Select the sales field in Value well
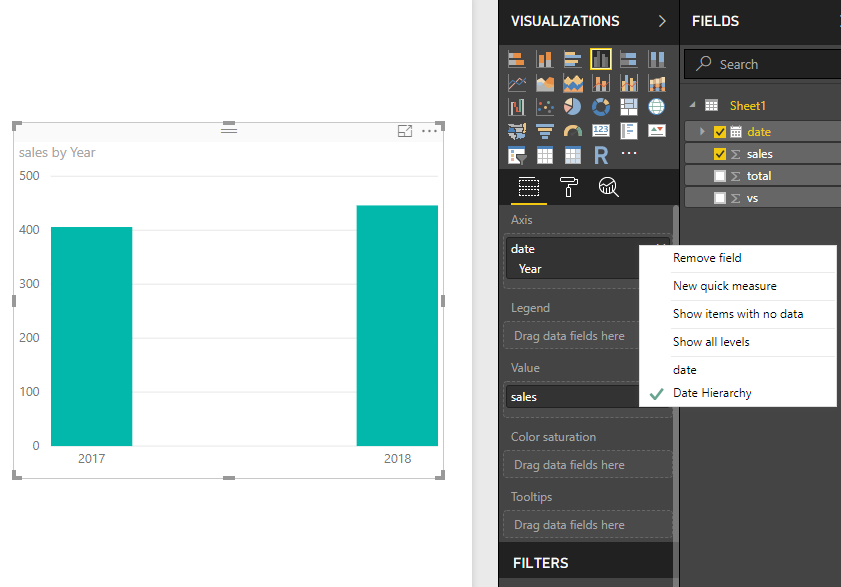 click(572, 397)
